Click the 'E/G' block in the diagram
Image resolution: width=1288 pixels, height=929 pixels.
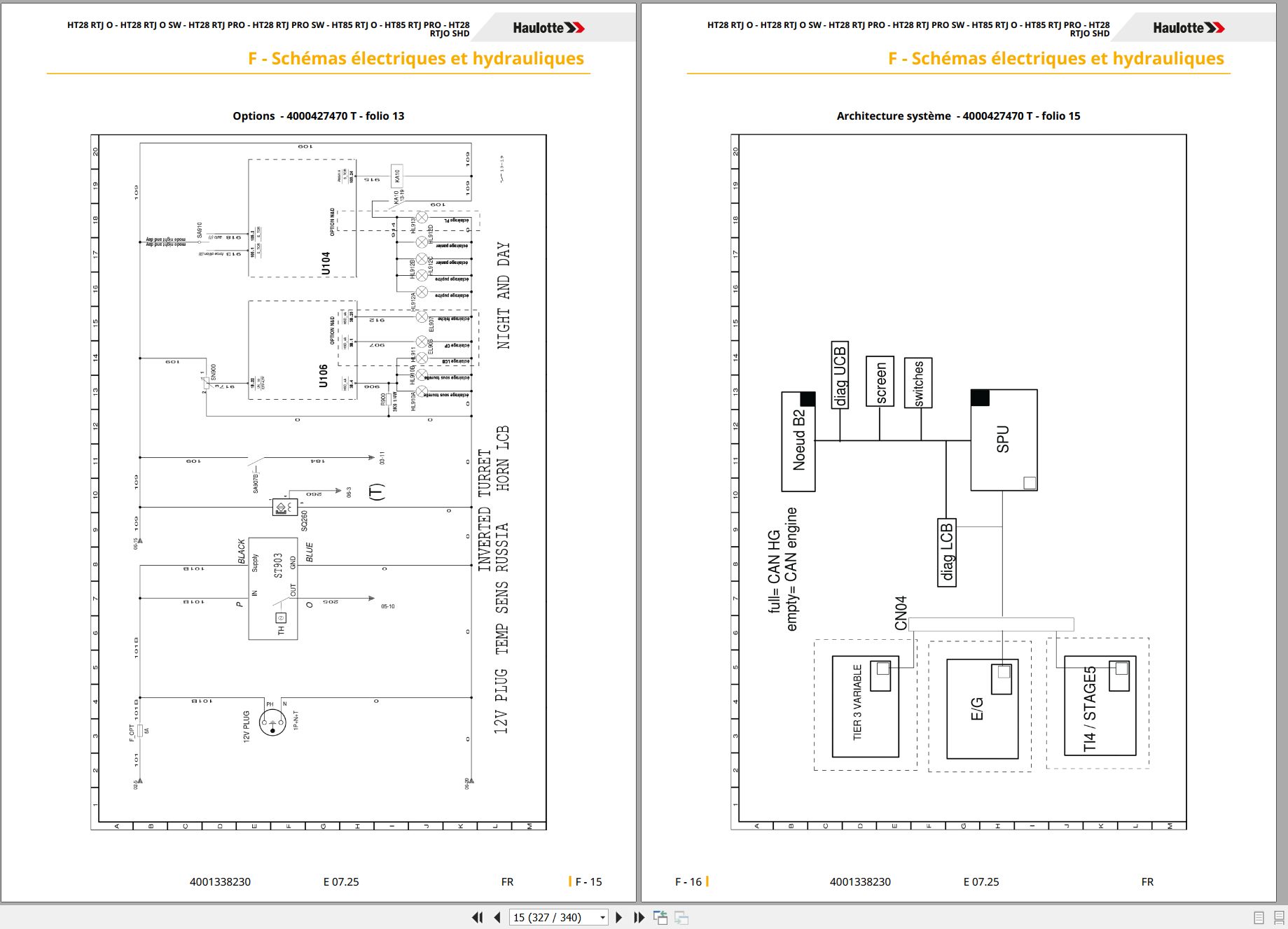tap(983, 708)
